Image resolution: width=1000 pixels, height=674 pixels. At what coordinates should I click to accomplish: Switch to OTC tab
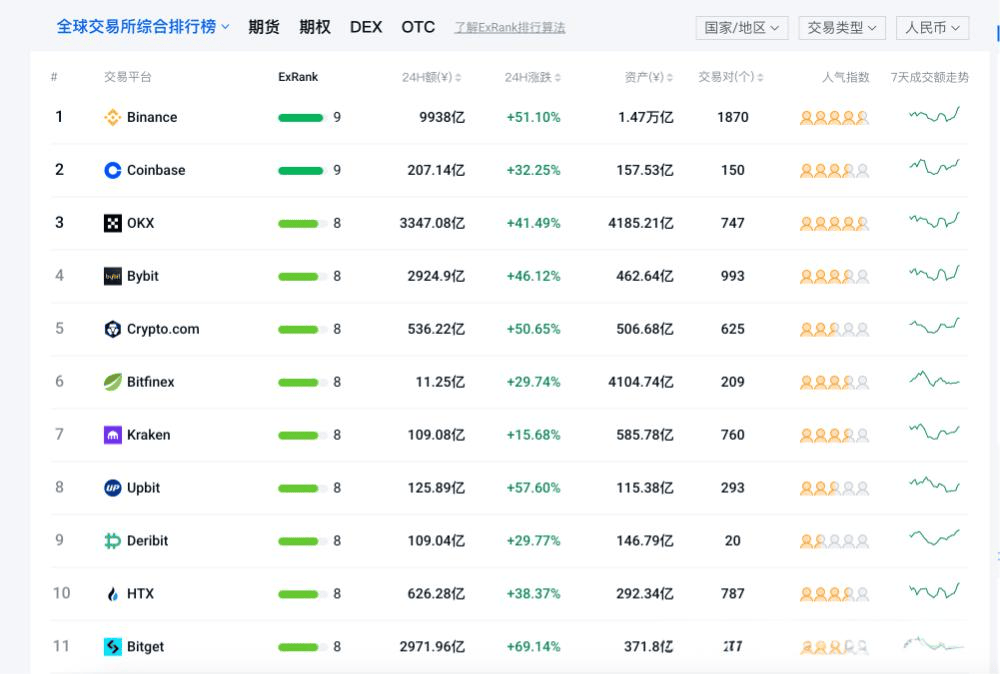point(418,27)
